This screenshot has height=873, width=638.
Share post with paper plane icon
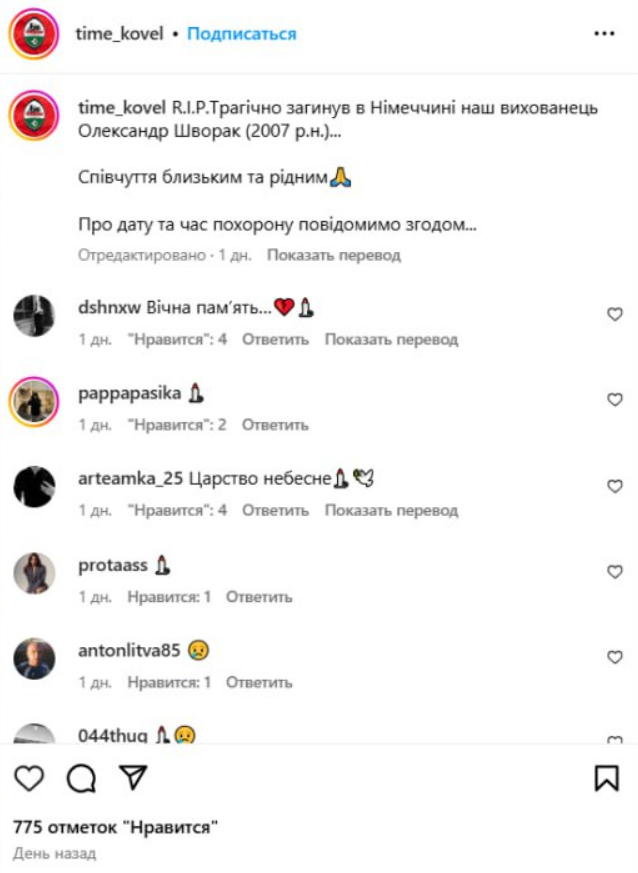[x=133, y=777]
